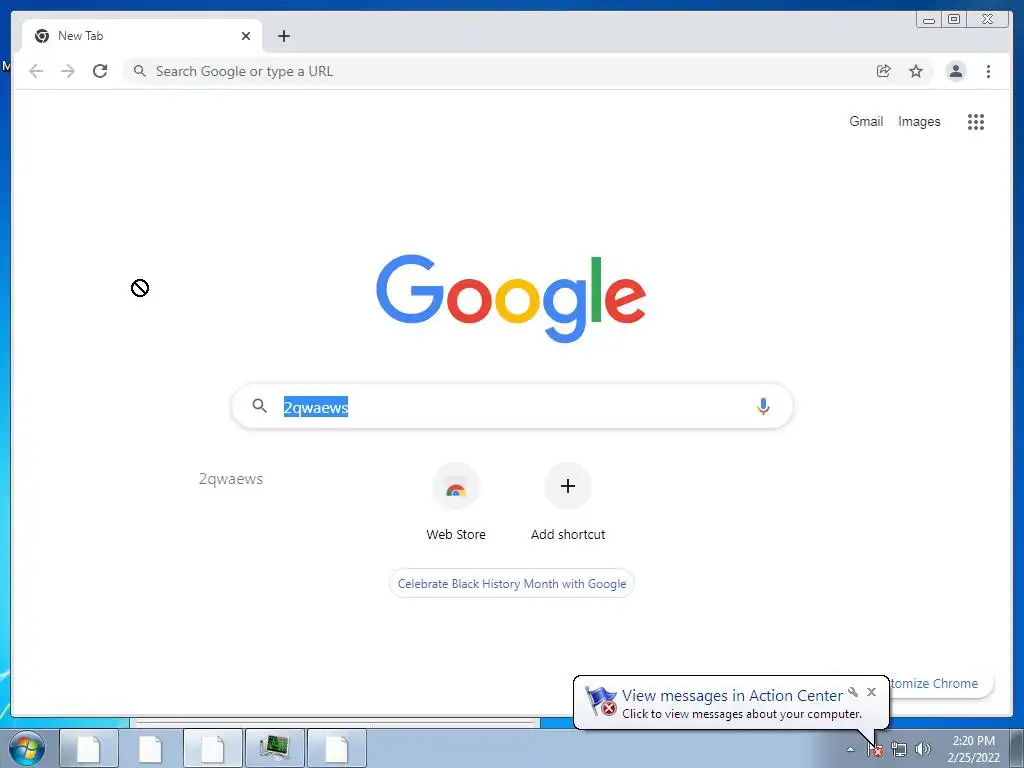Open the share this page icon
Image resolution: width=1024 pixels, height=768 pixels.
[x=883, y=71]
